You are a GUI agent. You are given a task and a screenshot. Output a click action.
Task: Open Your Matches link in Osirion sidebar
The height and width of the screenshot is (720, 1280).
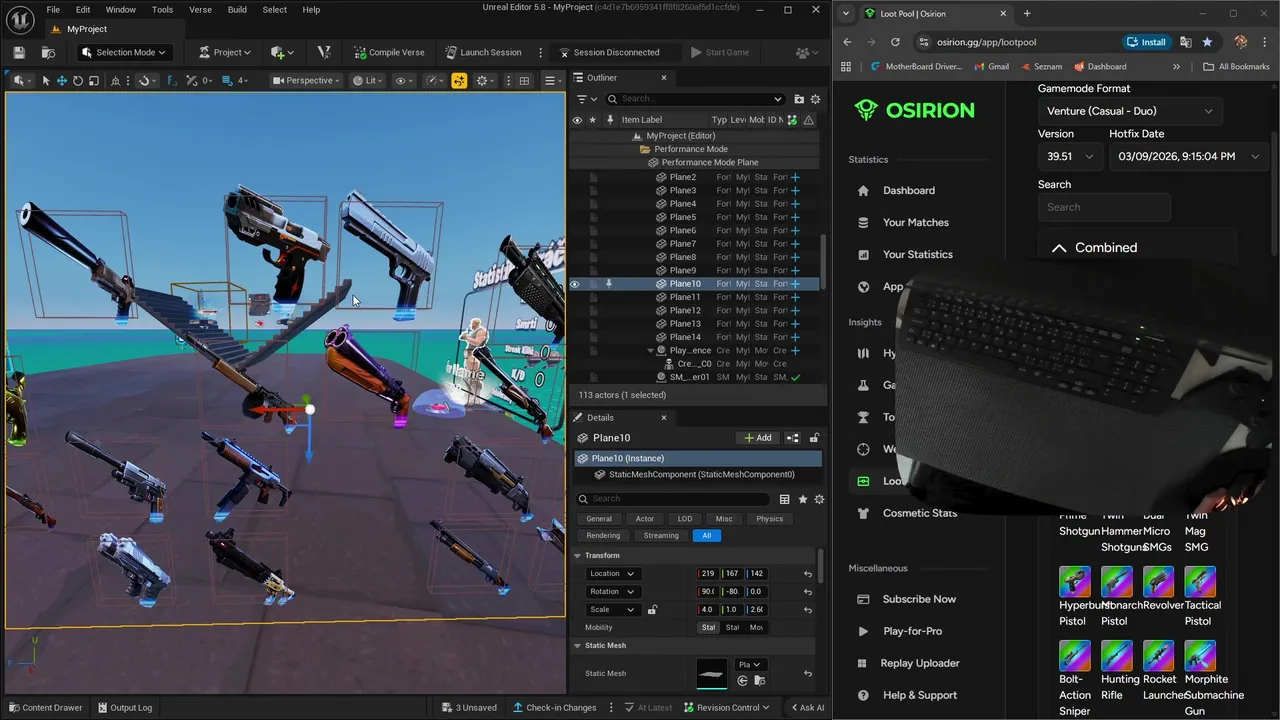click(915, 223)
